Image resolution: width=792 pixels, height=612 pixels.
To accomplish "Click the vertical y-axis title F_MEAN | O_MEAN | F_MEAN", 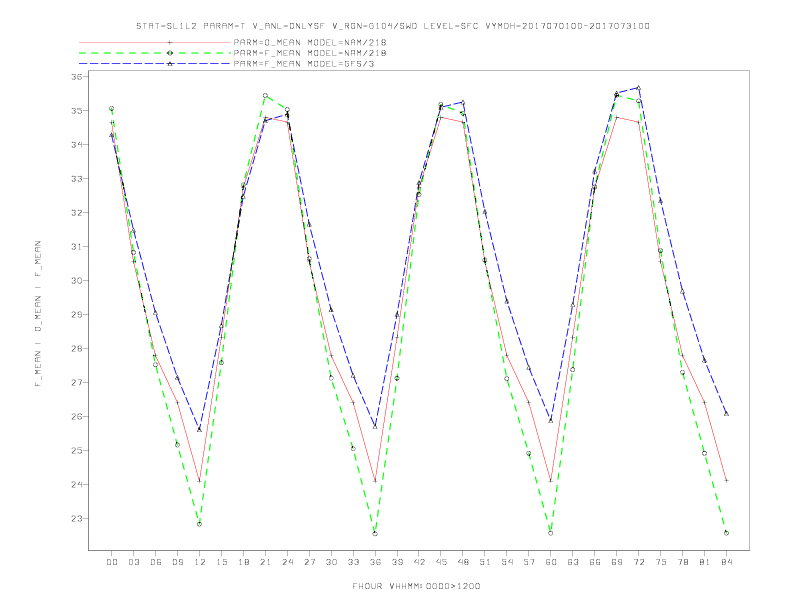I will (x=38, y=314).
